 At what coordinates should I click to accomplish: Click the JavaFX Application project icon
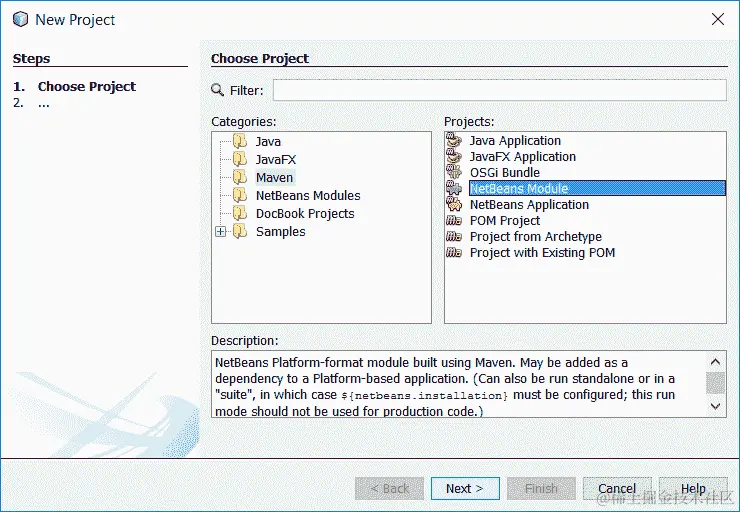[x=454, y=156]
